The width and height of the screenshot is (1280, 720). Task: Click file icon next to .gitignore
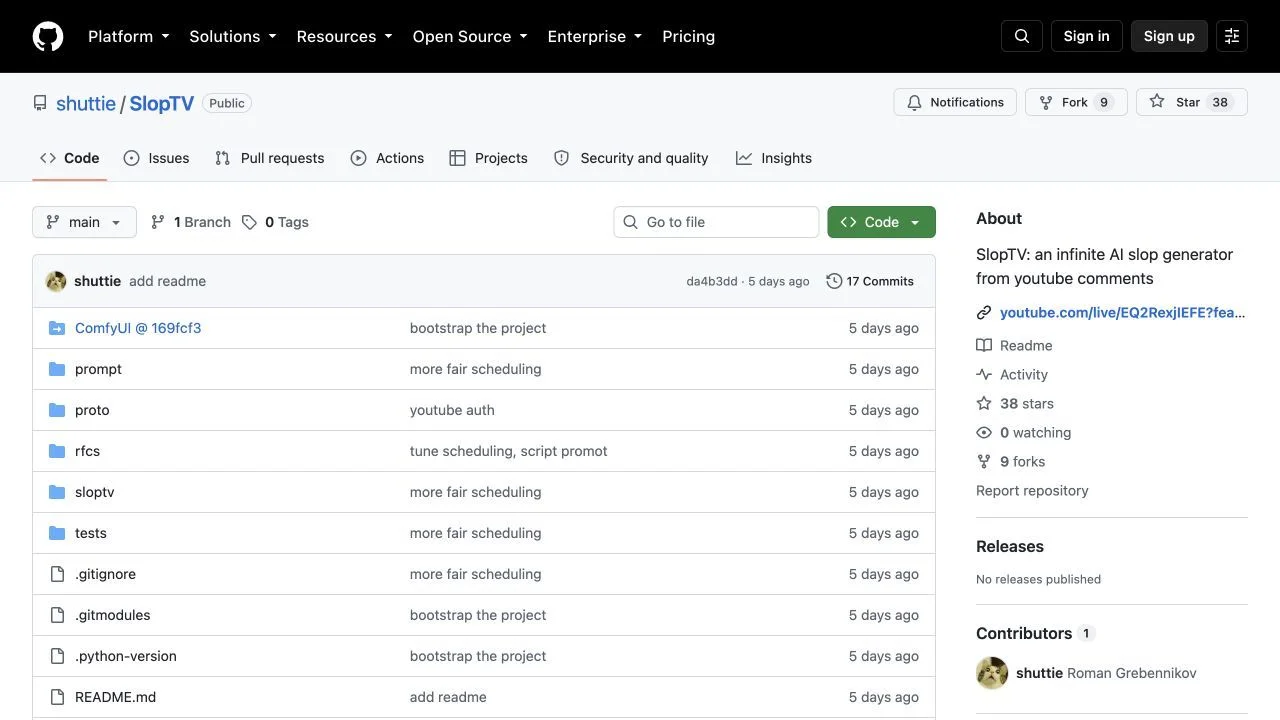coord(57,574)
